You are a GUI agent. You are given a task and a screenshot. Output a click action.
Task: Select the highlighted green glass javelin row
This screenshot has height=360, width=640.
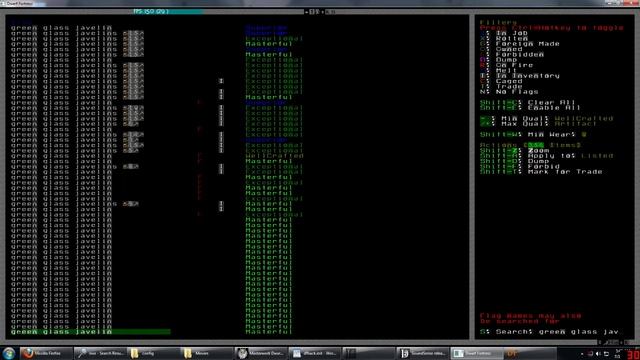coord(91,331)
